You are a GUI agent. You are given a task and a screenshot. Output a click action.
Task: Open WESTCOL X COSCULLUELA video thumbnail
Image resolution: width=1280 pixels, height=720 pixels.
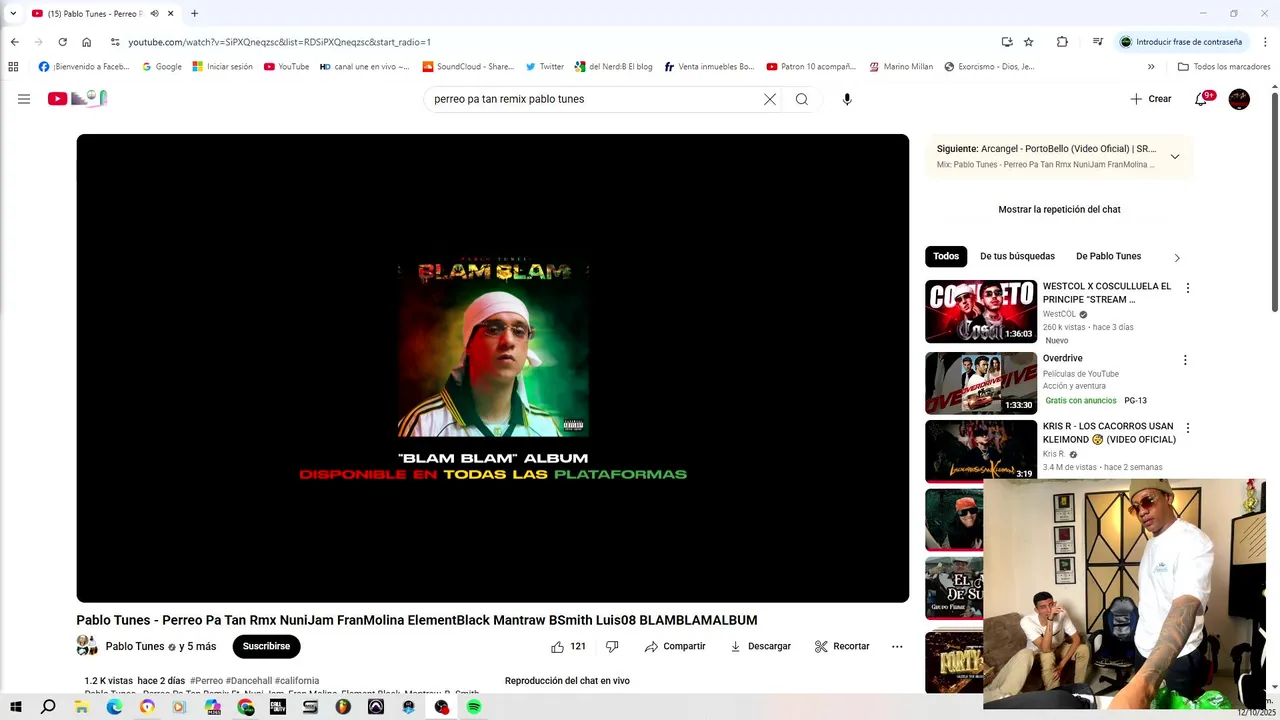(980, 311)
